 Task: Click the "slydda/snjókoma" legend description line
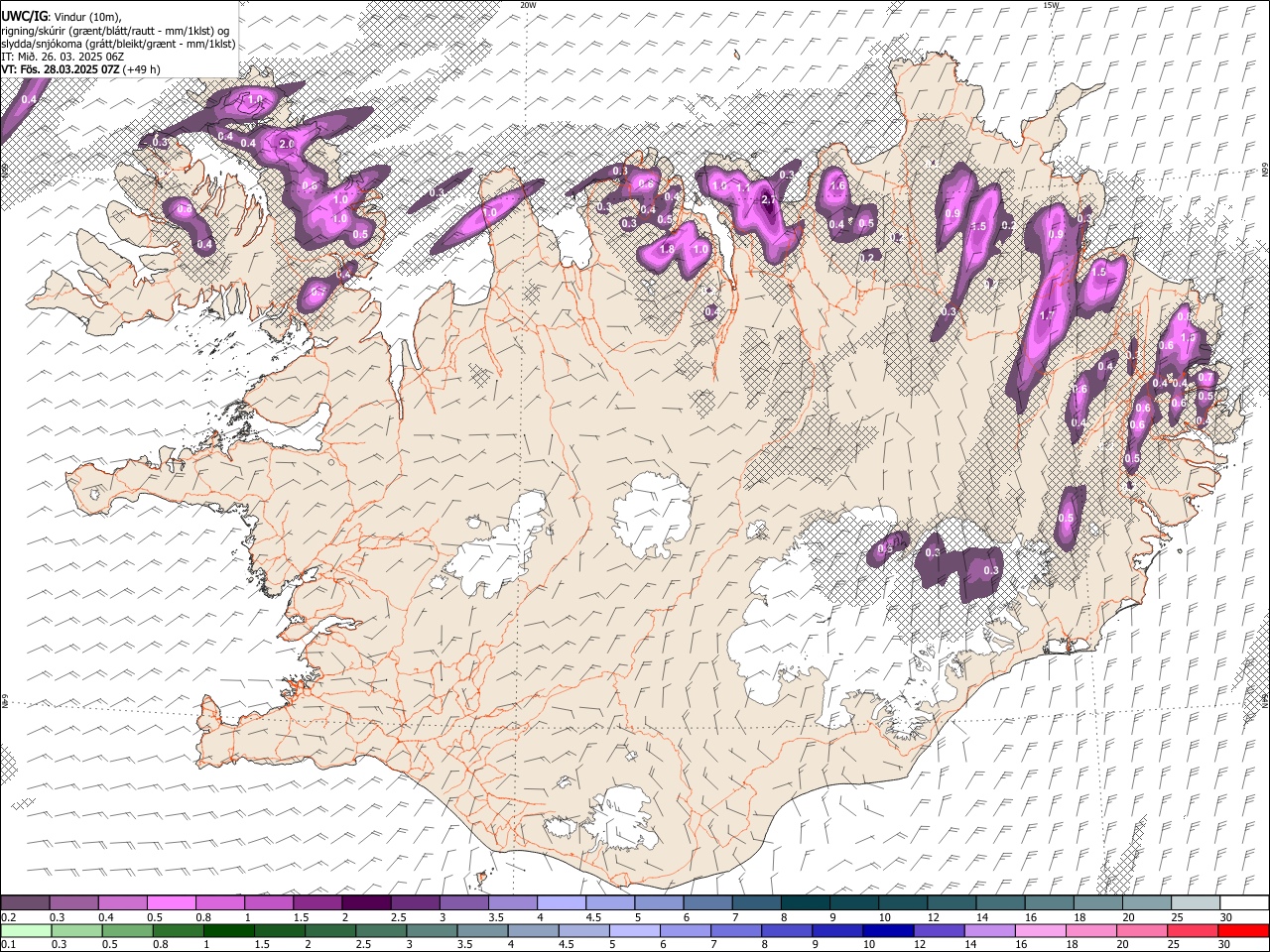118,44
